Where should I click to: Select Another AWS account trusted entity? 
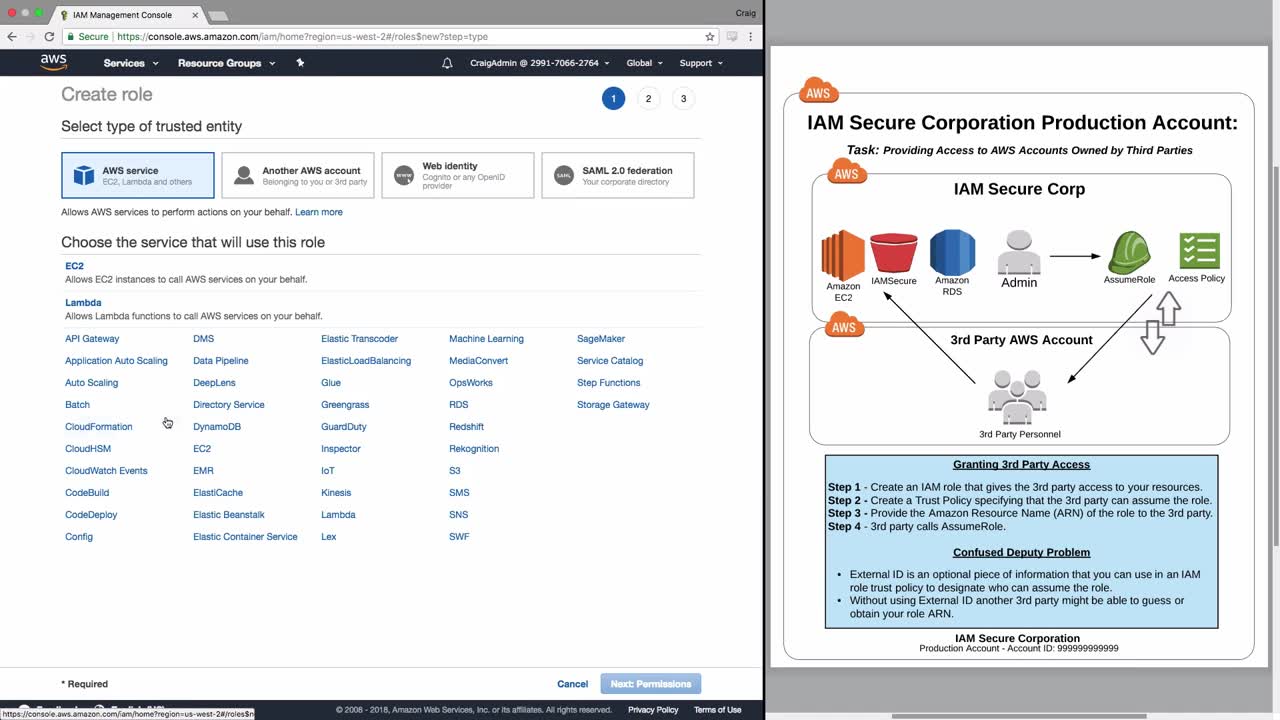[x=298, y=175]
